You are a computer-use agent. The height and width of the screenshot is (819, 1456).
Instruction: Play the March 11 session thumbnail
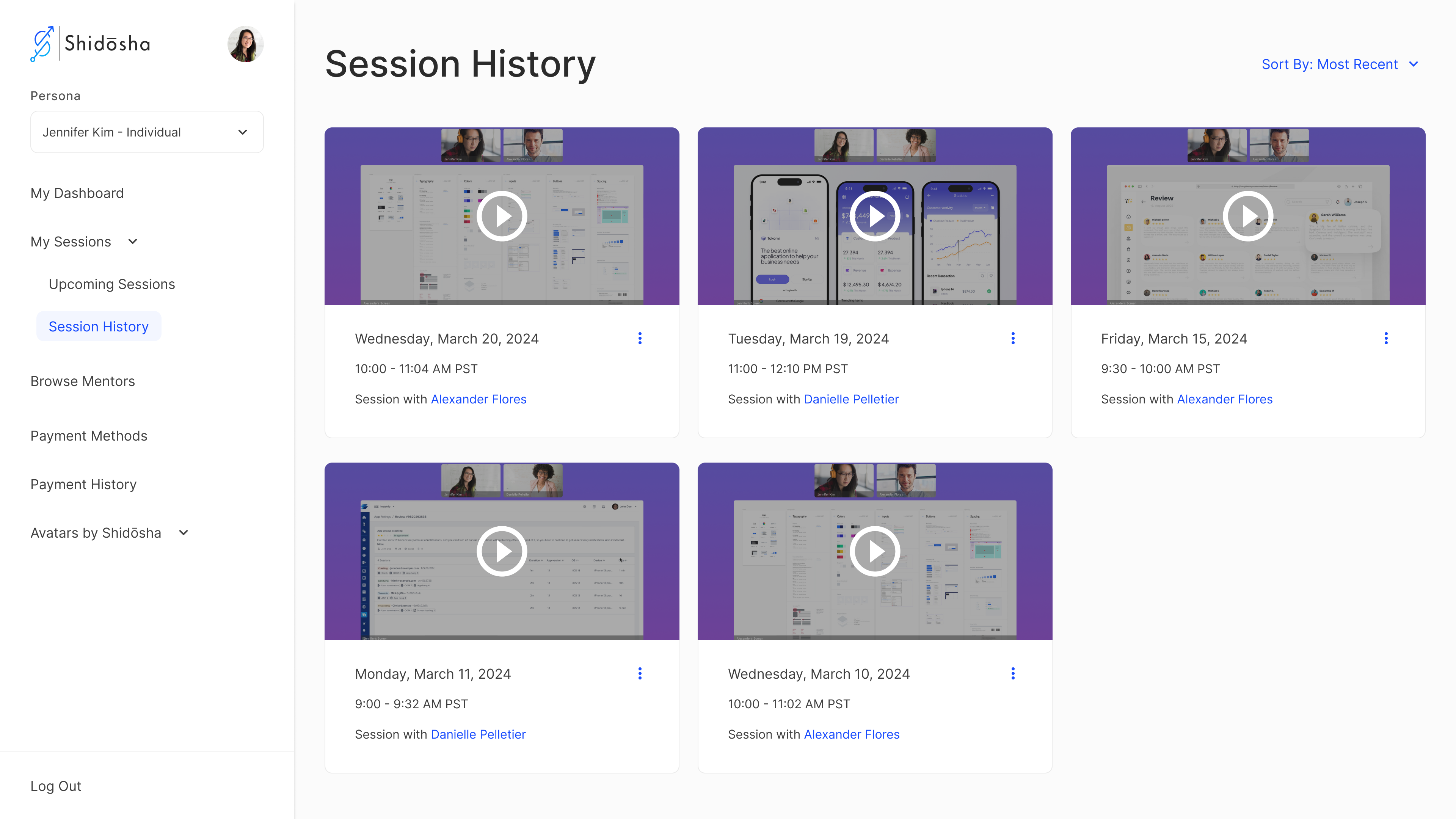pos(501,551)
